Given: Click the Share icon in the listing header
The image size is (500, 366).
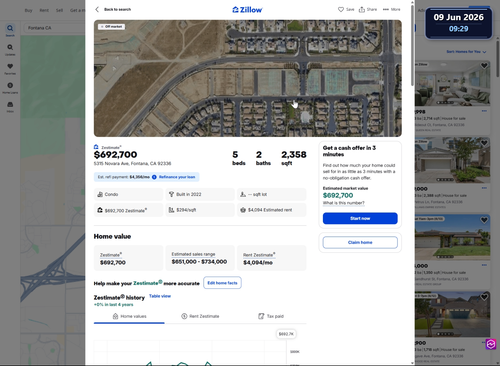Looking at the screenshot, I should click(362, 9).
